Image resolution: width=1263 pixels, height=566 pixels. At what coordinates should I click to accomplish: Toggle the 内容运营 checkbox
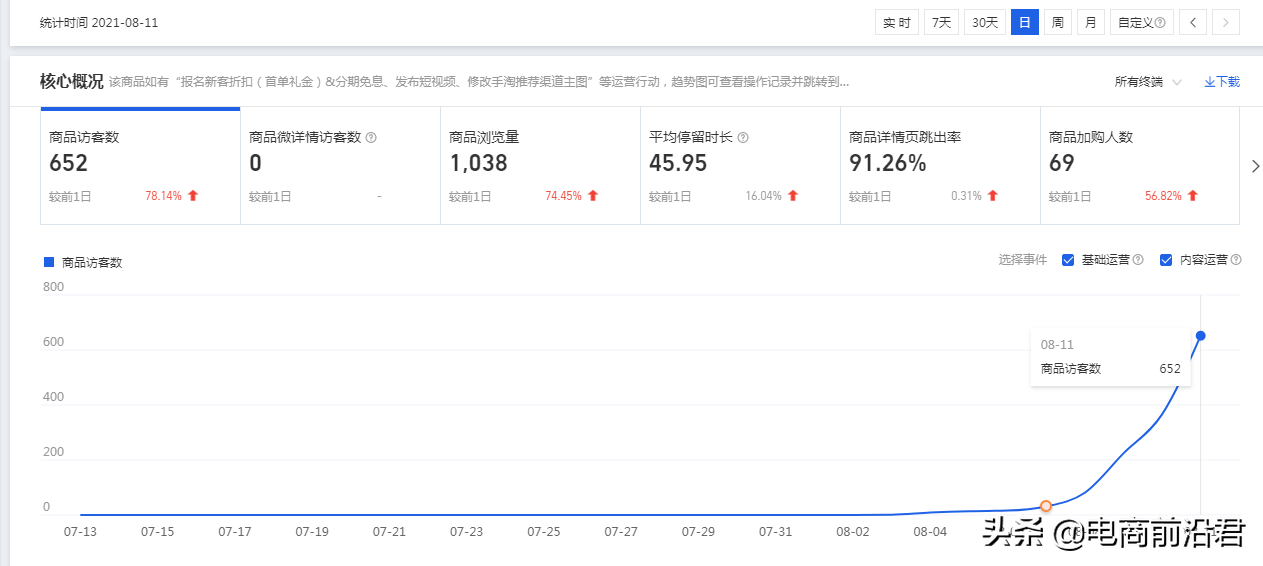[1166, 260]
